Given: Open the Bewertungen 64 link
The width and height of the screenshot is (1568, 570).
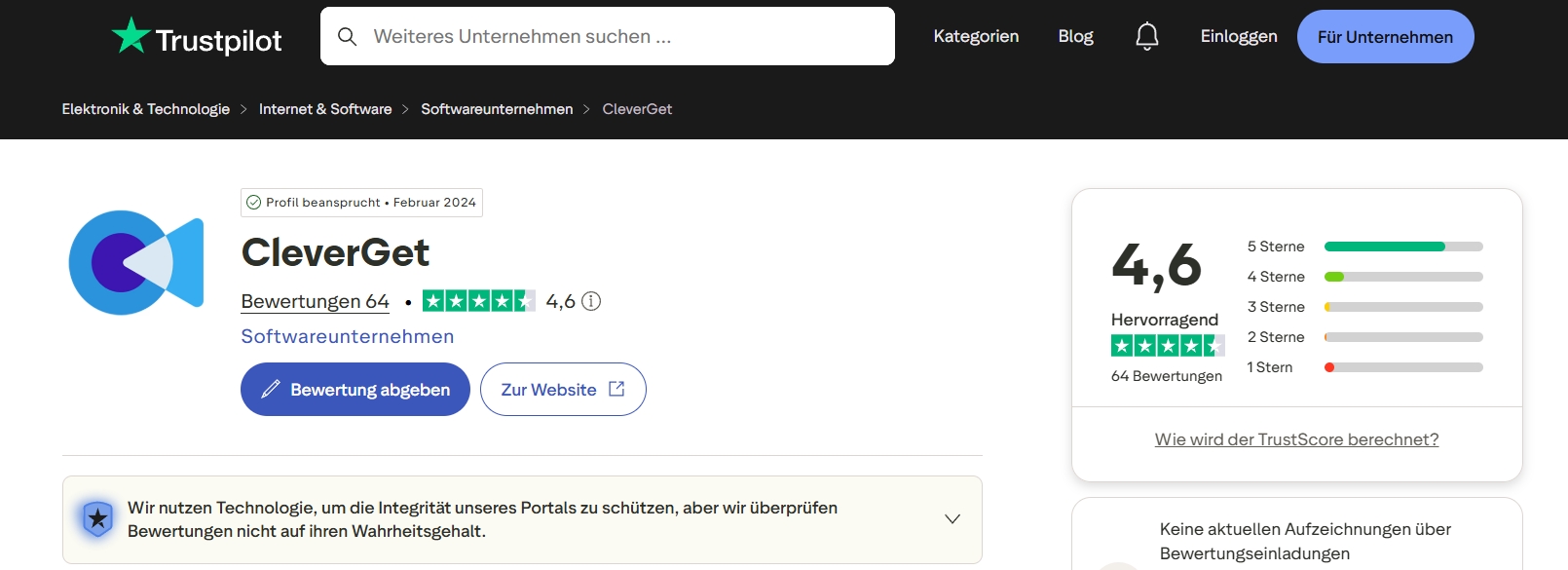Looking at the screenshot, I should (315, 302).
